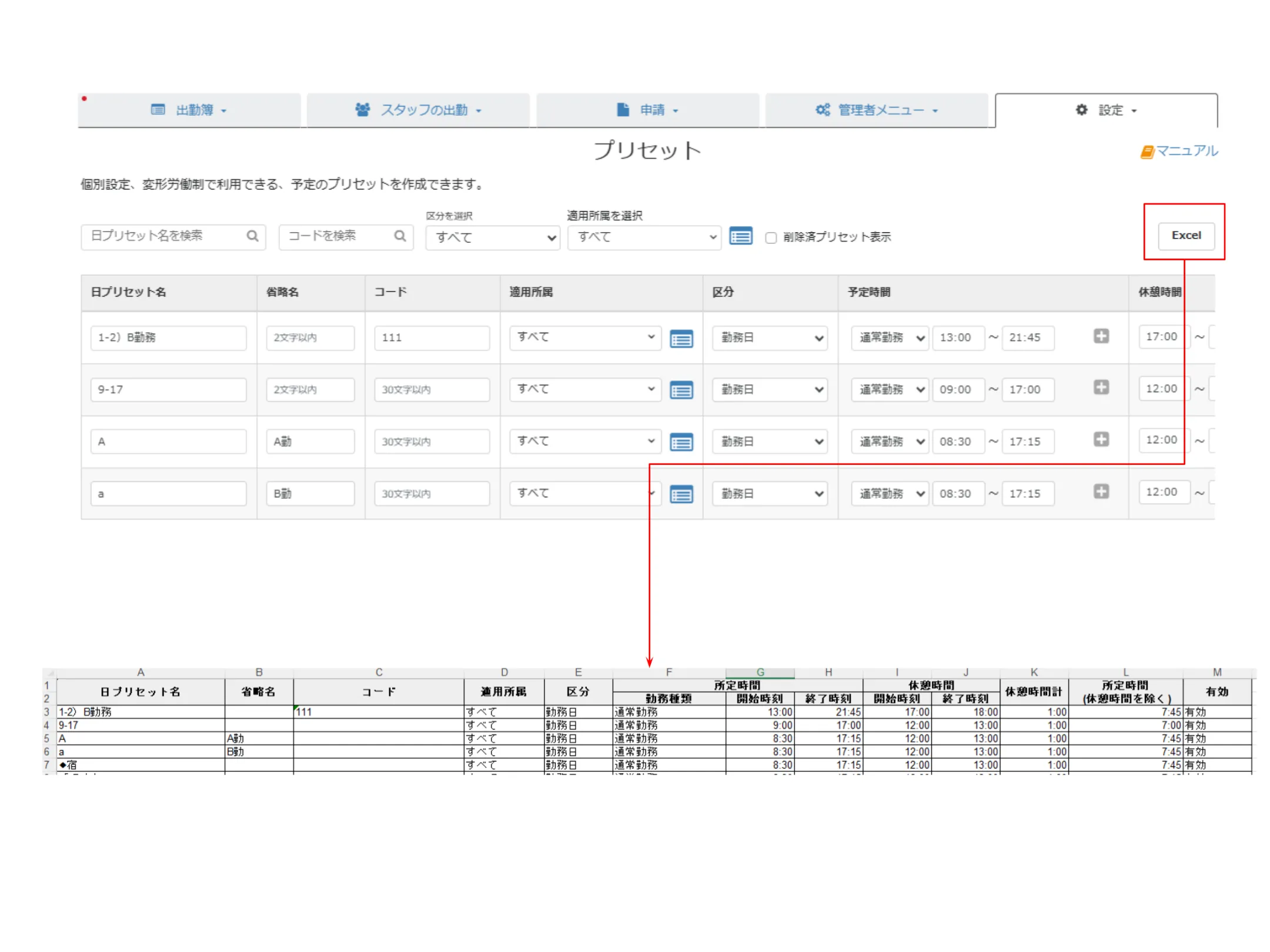Image resolution: width=1270 pixels, height=952 pixels.
Task: Click the Excel export button
Action: click(1185, 236)
